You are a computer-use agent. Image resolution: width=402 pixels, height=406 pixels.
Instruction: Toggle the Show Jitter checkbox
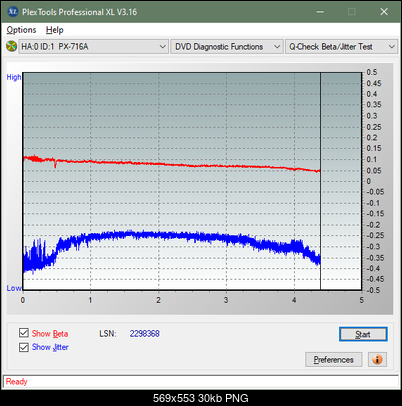pos(24,347)
